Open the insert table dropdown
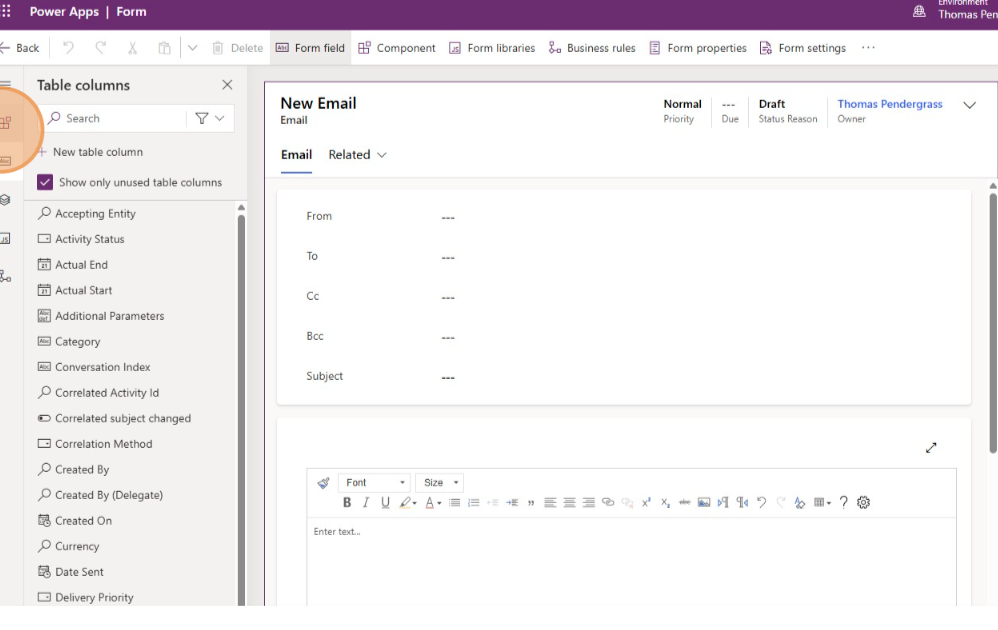Viewport: 998px width, 630px height. 822,502
